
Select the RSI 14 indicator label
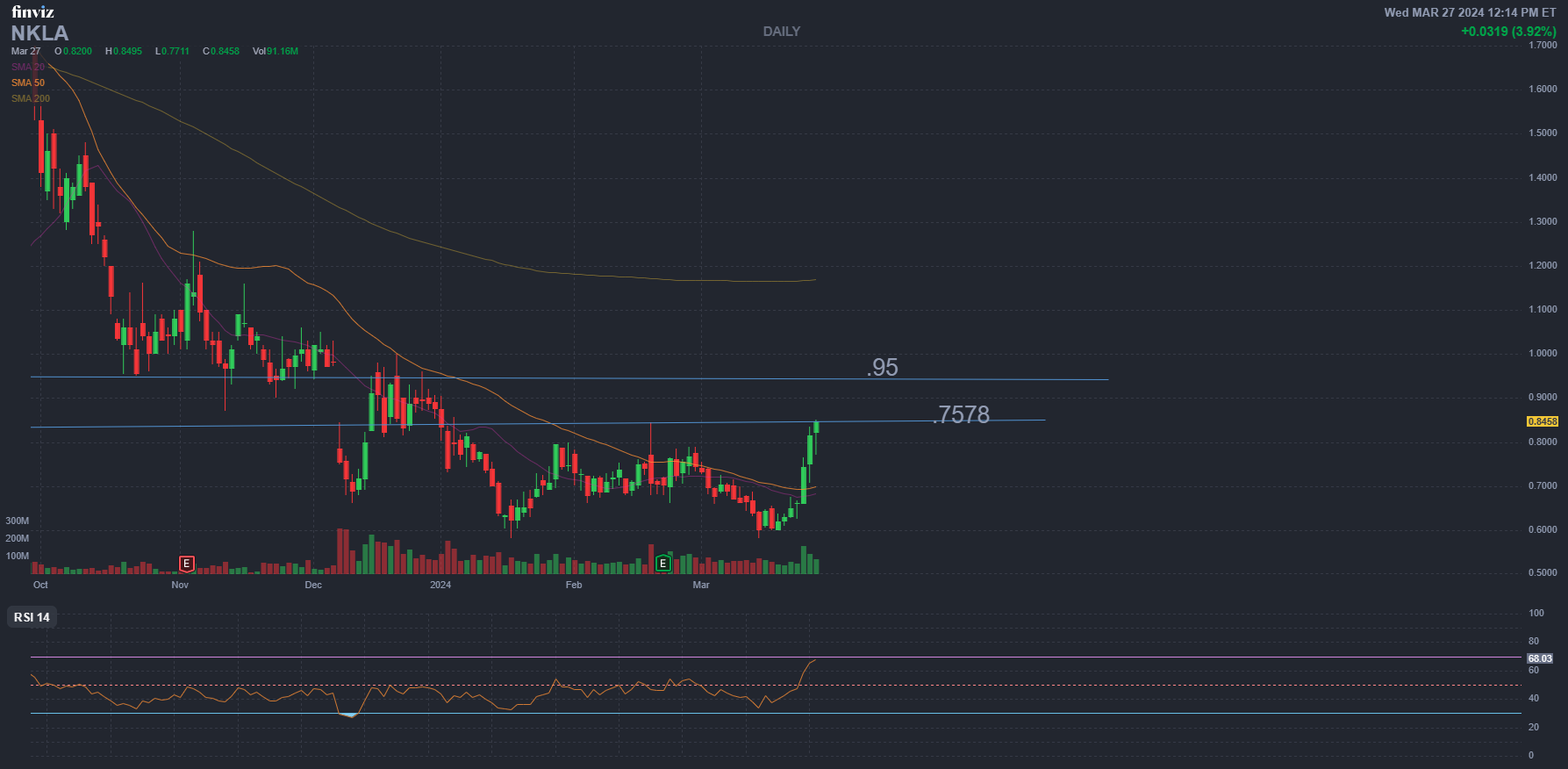pyautogui.click(x=32, y=617)
